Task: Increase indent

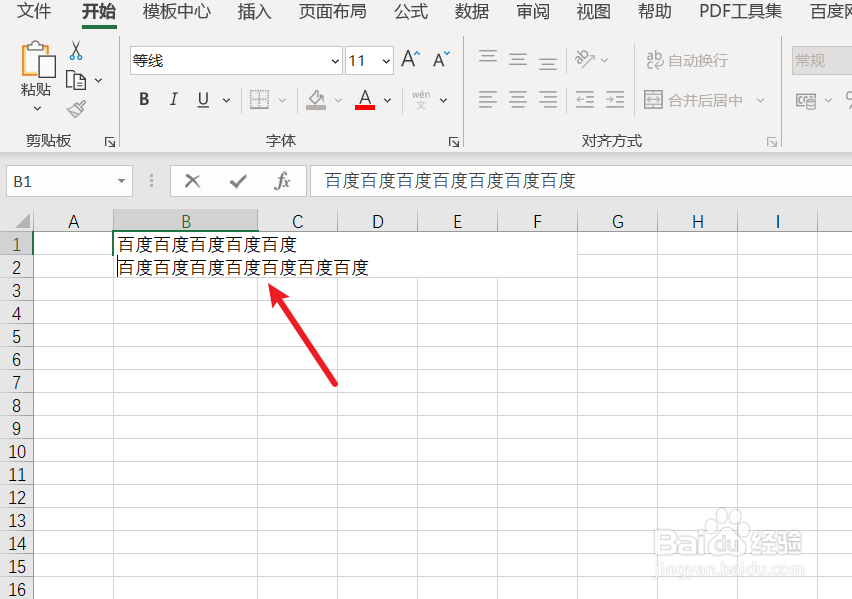Action: click(615, 99)
